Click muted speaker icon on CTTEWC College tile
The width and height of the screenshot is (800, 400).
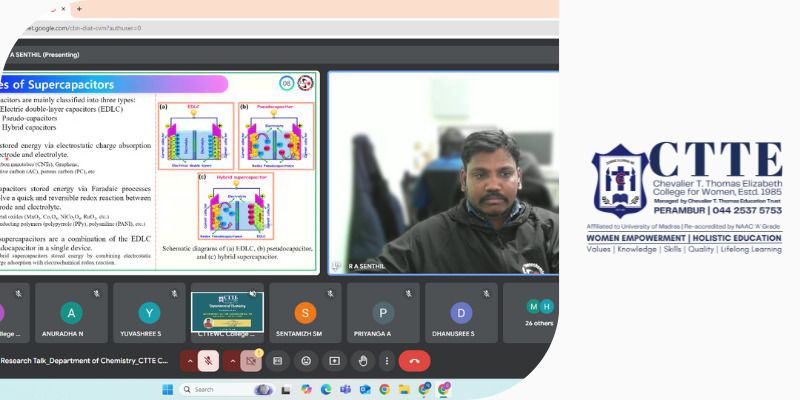click(253, 293)
